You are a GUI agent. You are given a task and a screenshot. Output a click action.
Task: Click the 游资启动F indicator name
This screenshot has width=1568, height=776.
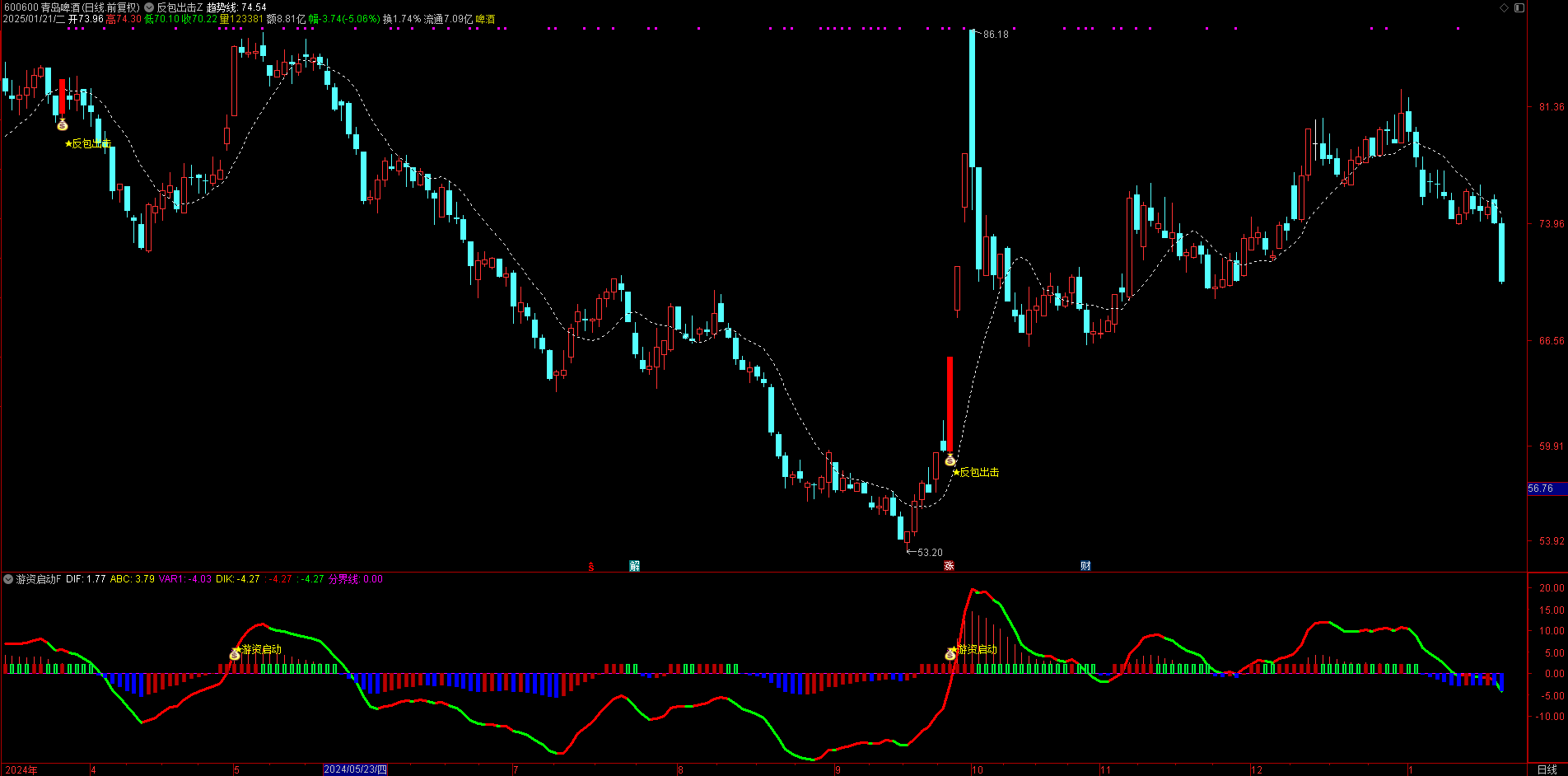click(39, 579)
